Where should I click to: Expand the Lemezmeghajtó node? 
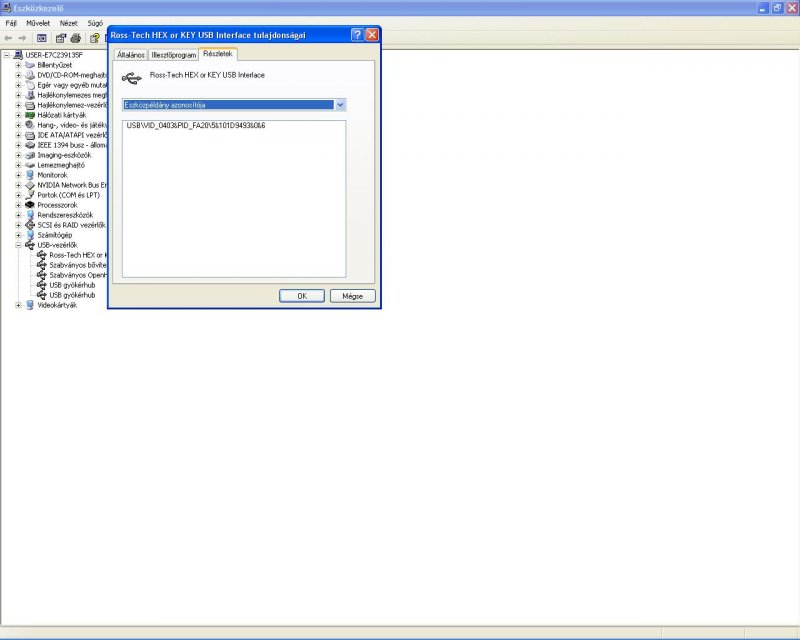point(18,165)
